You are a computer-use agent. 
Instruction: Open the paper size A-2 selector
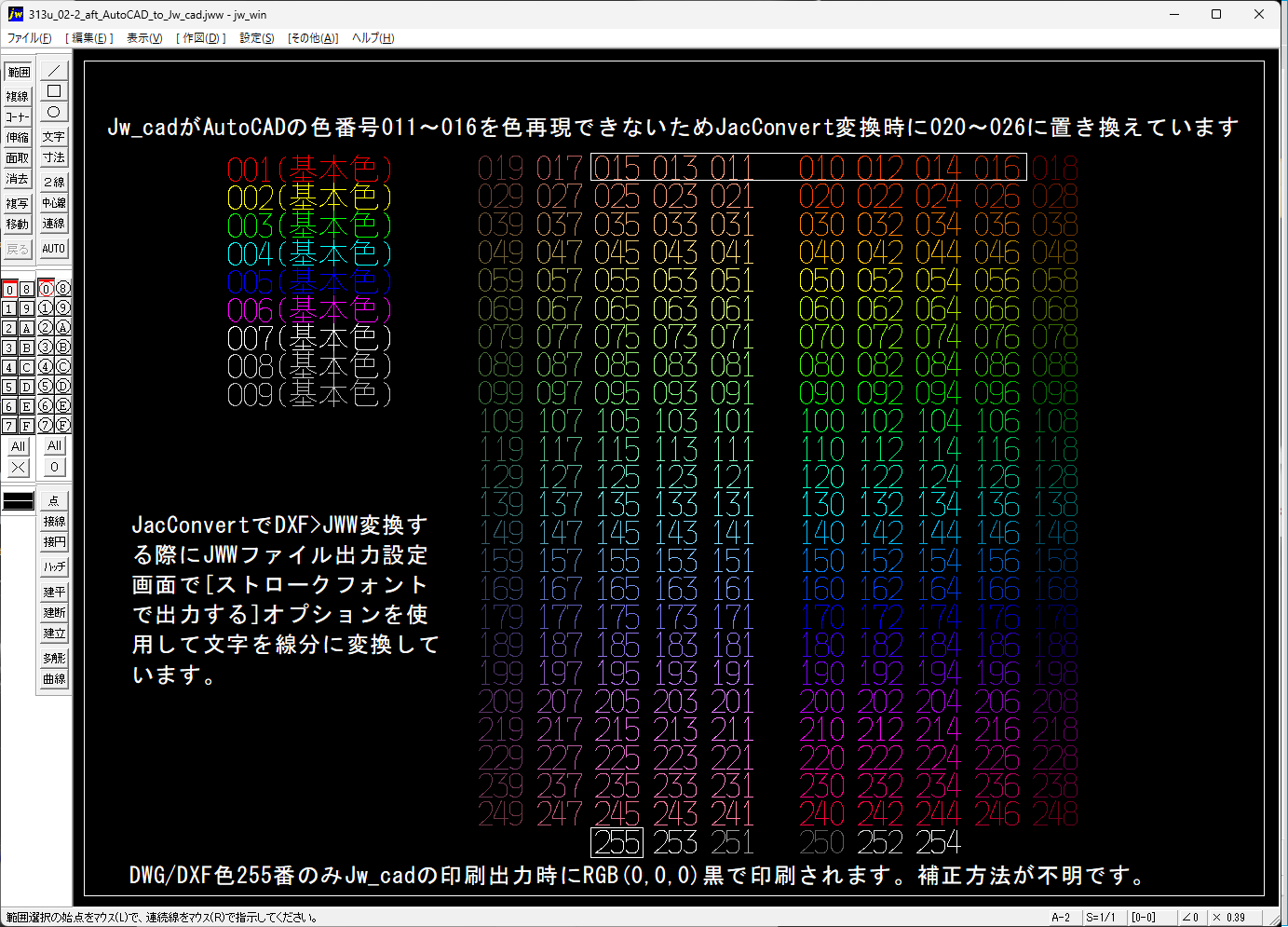coord(1061,918)
